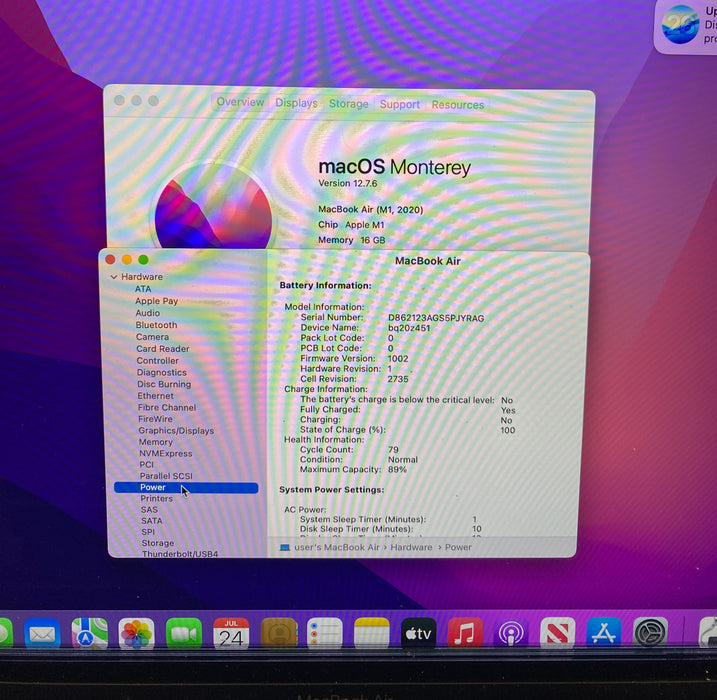Start FaceTime from the Dock
This screenshot has height=700, width=717.
[183, 633]
